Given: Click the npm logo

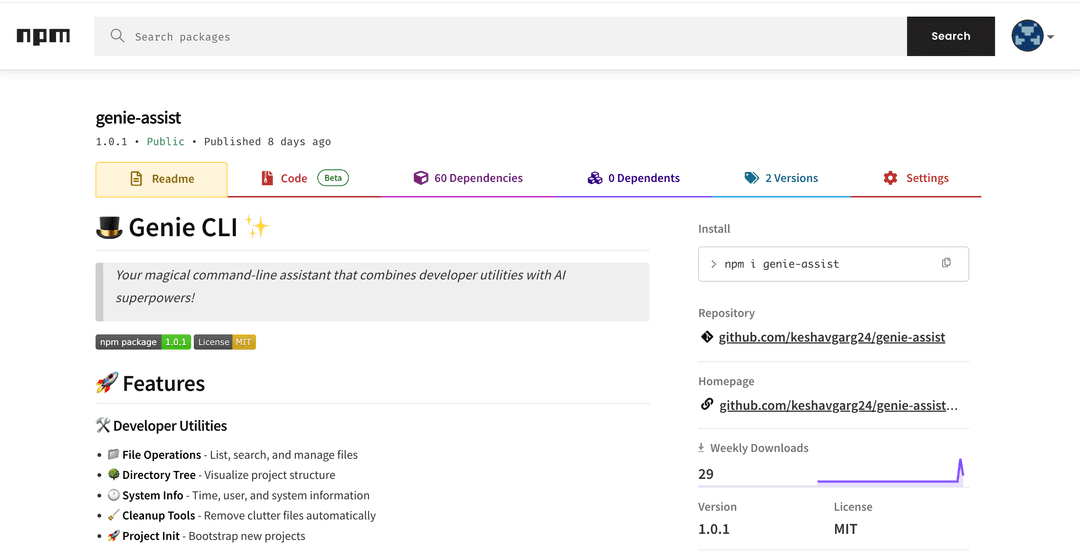Looking at the screenshot, I should pos(43,36).
